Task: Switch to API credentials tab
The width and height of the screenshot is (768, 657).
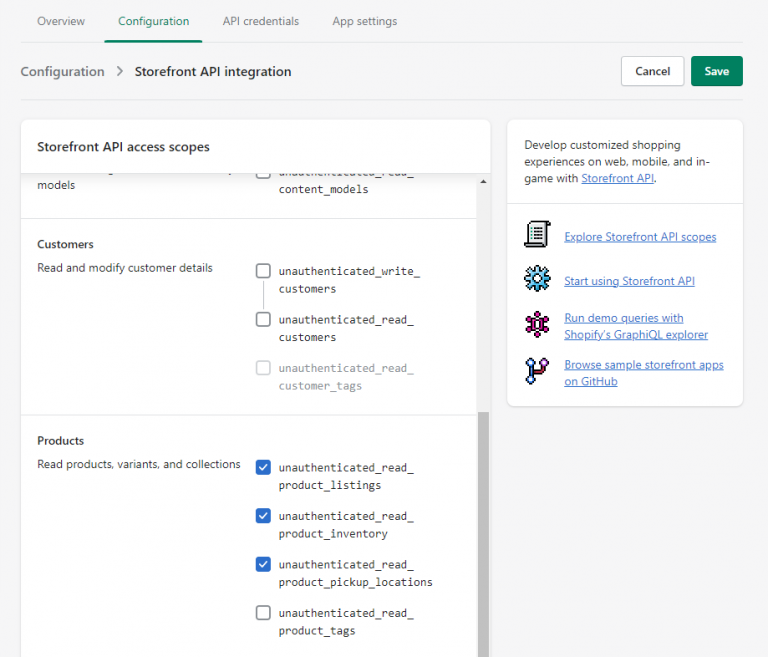Action: 260,21
